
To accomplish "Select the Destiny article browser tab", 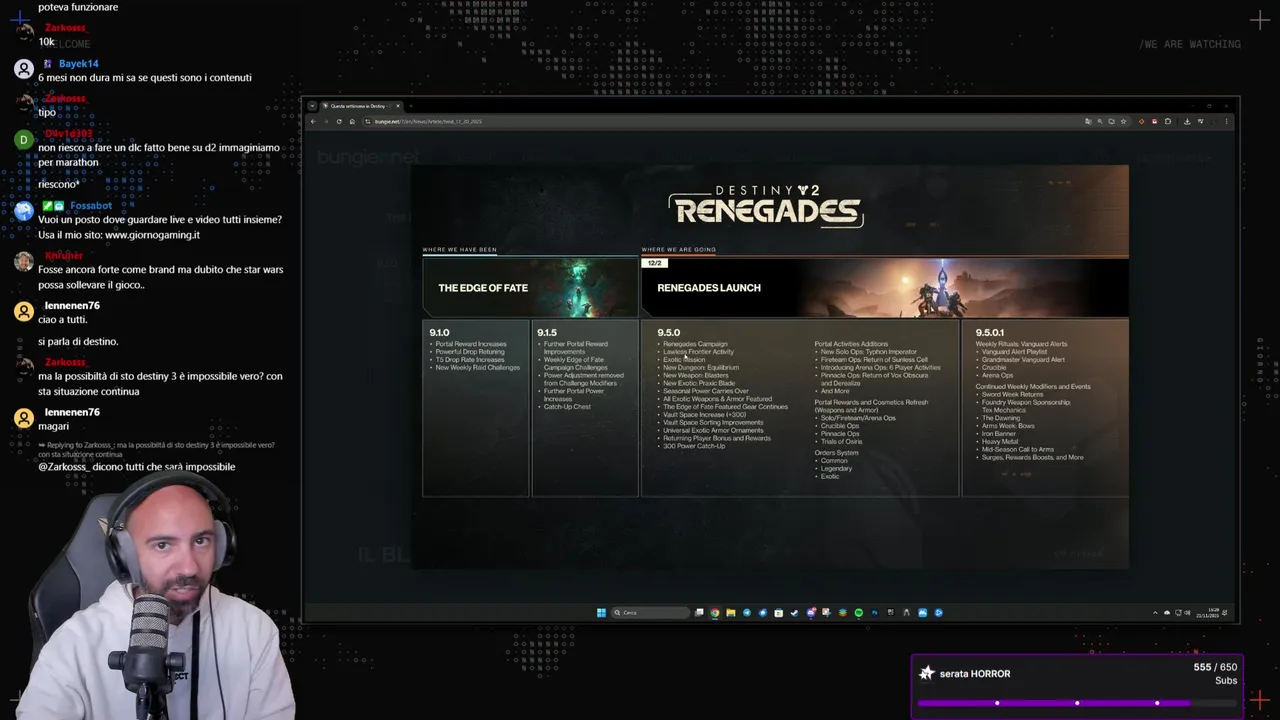I will 360,105.
